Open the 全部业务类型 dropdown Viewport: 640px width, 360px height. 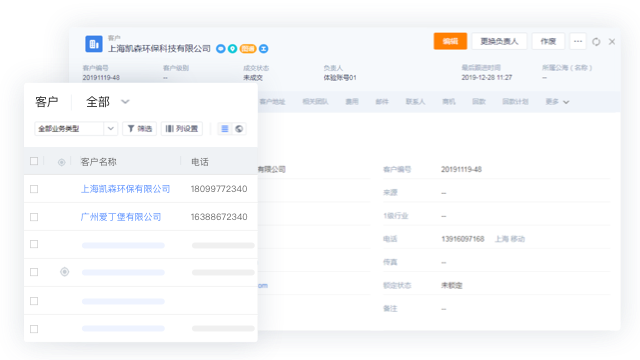[x=76, y=129]
